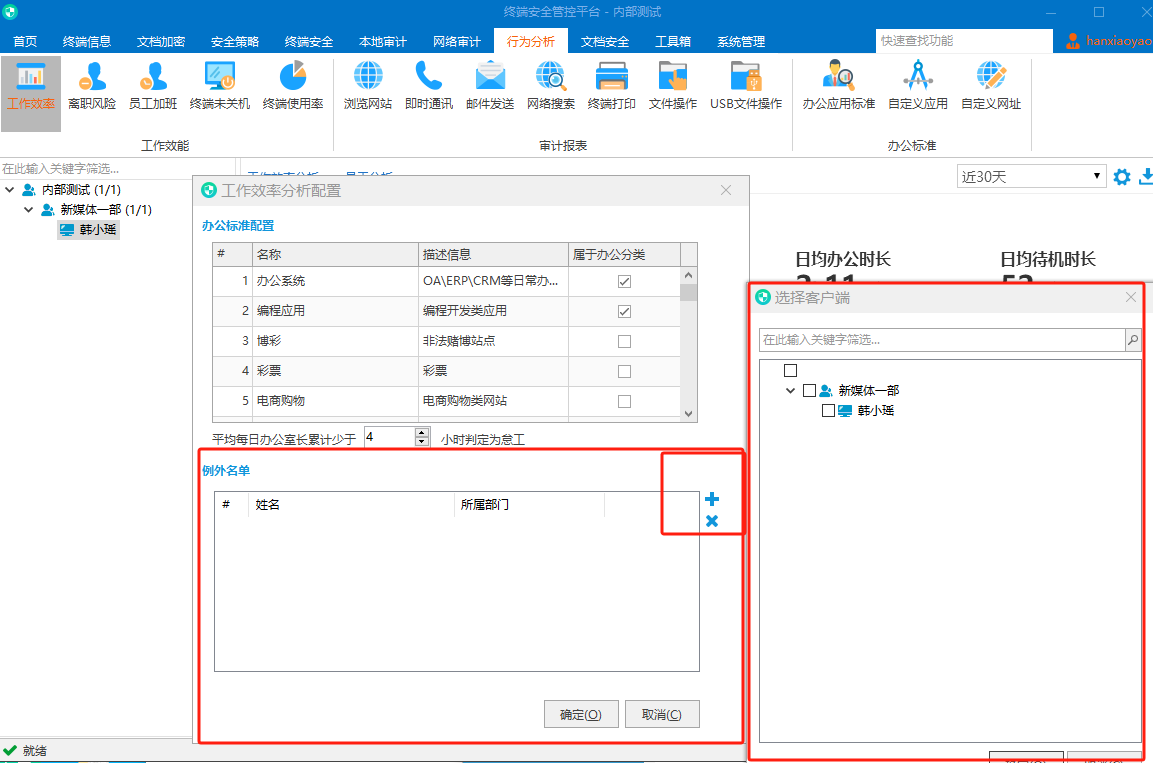The height and width of the screenshot is (763, 1153).
Task: Check 电商购物 office category checkbox
Action: coord(624,401)
